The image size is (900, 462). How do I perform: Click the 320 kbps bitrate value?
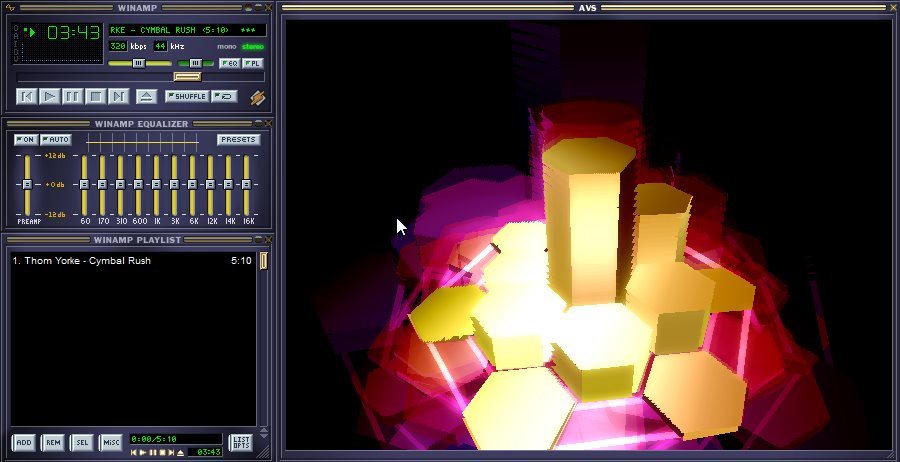pos(118,46)
